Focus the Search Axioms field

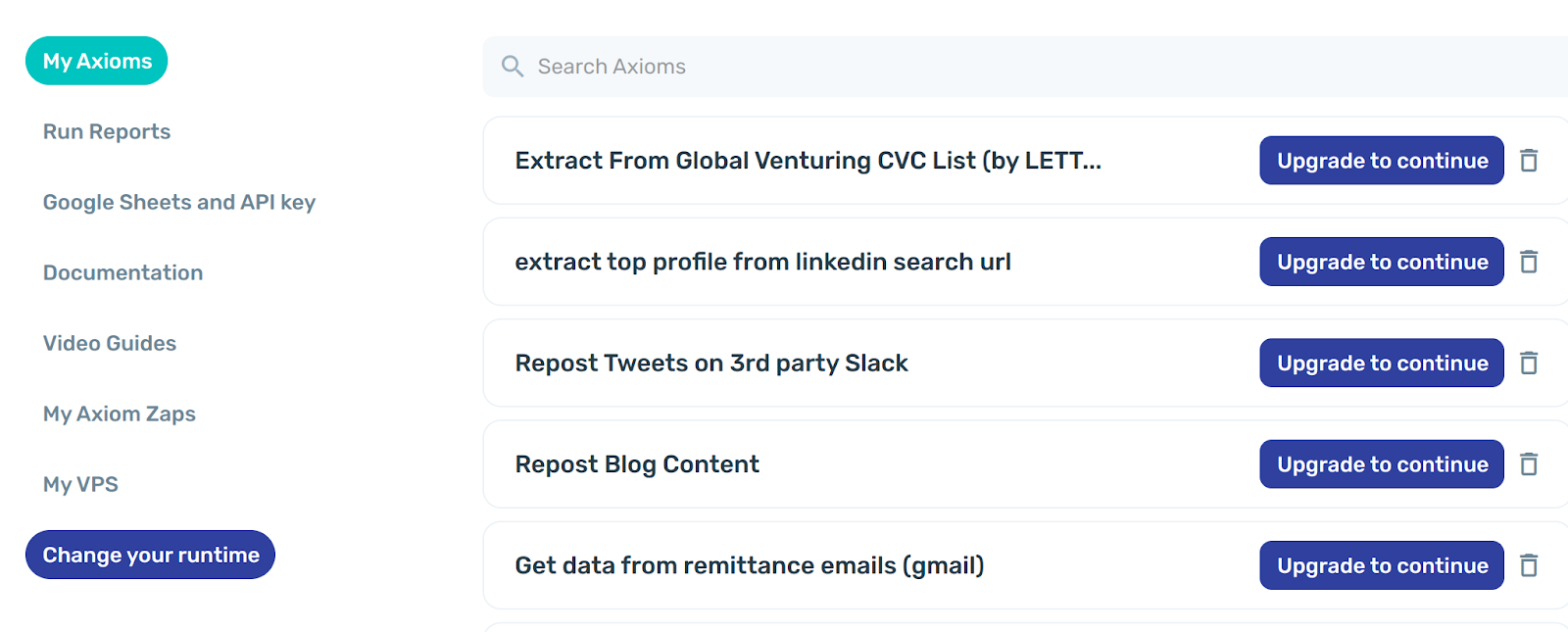point(980,67)
